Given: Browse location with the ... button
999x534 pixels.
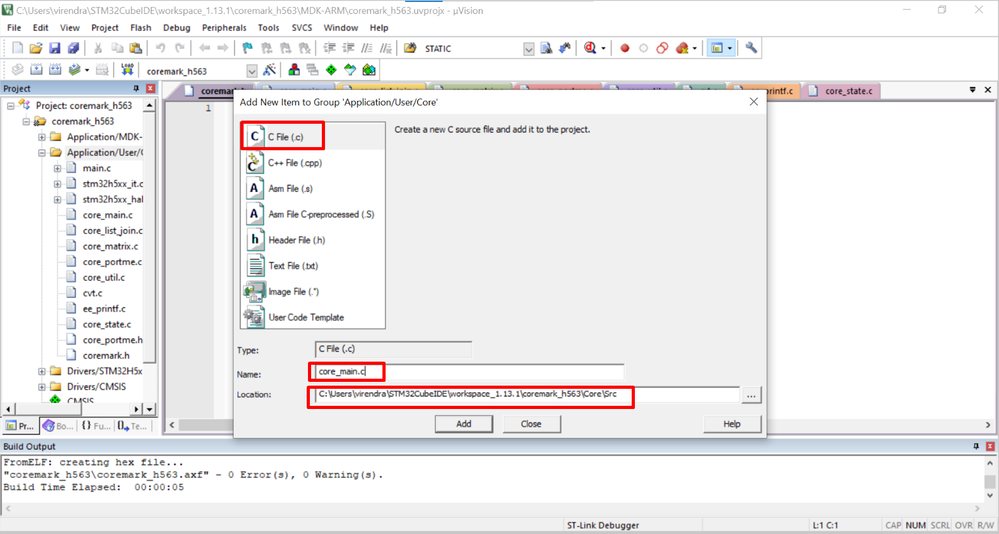Looking at the screenshot, I should pyautogui.click(x=751, y=396).
